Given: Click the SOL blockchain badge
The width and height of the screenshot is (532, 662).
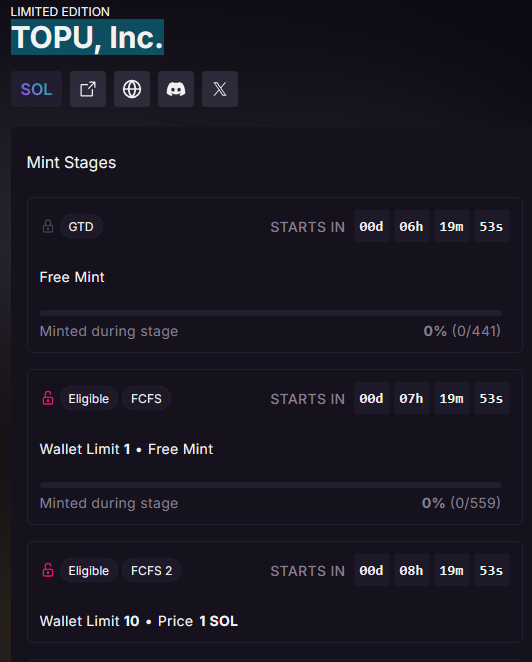Looking at the screenshot, I should pos(36,89).
